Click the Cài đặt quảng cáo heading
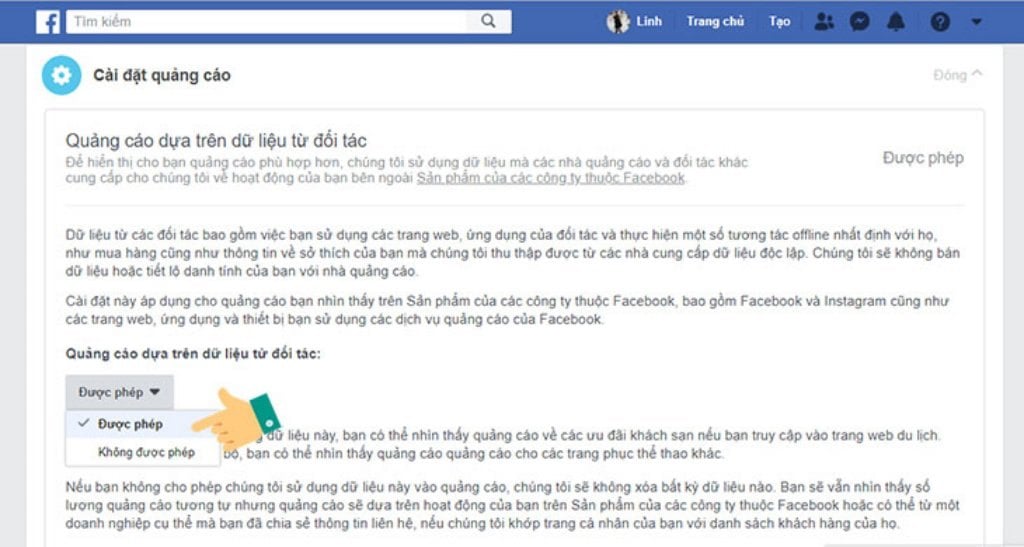 coord(162,75)
